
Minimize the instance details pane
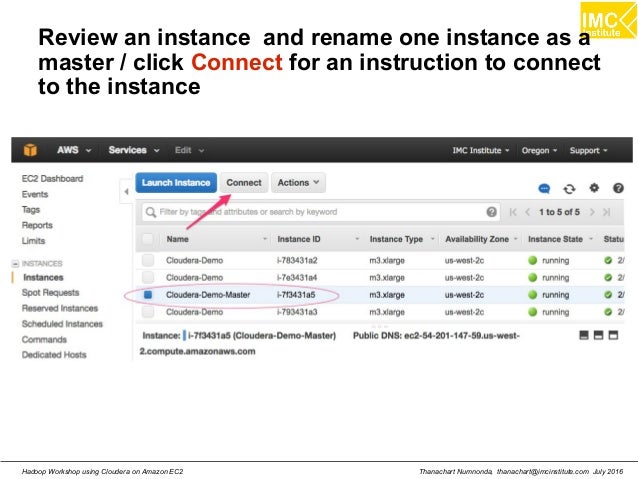click(583, 335)
